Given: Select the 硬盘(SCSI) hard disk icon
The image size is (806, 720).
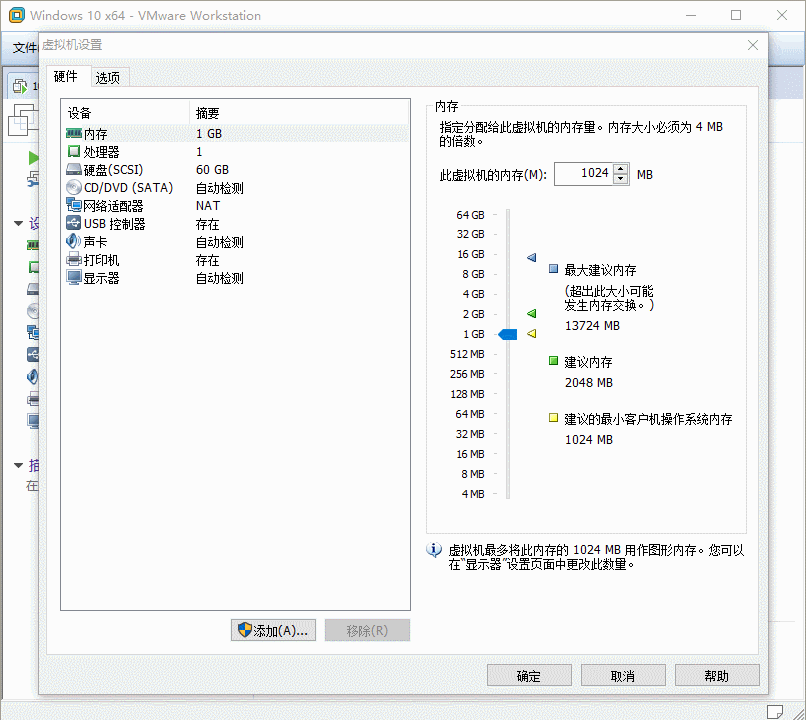Looking at the screenshot, I should tap(74, 170).
